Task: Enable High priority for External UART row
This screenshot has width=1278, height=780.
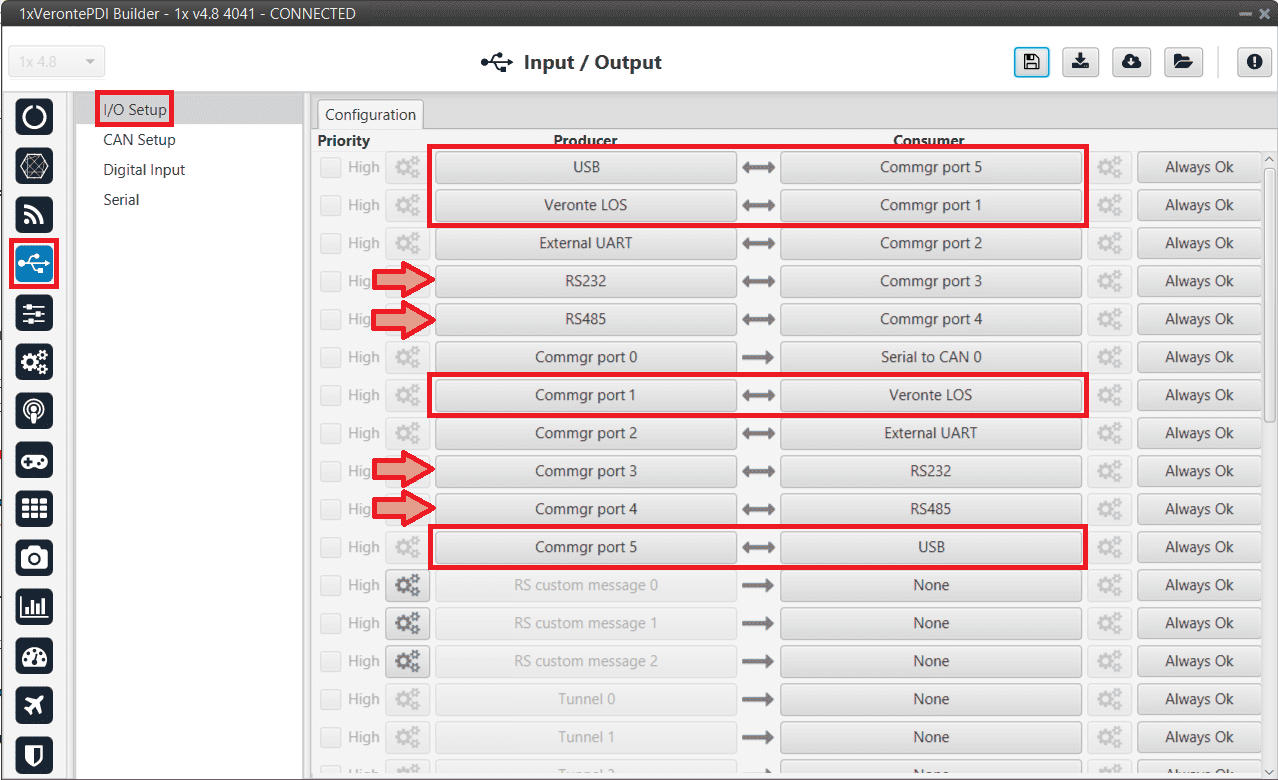Action: pos(330,244)
